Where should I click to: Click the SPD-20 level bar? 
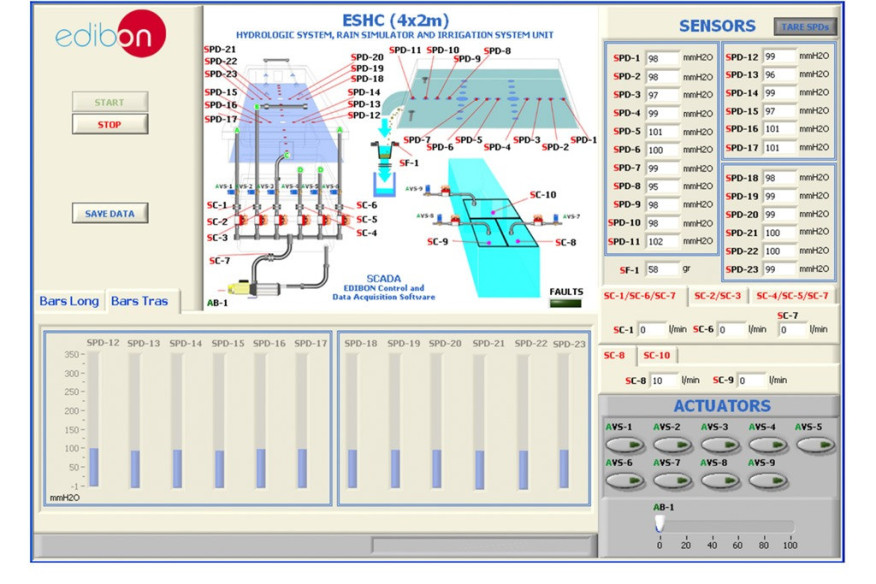click(436, 420)
